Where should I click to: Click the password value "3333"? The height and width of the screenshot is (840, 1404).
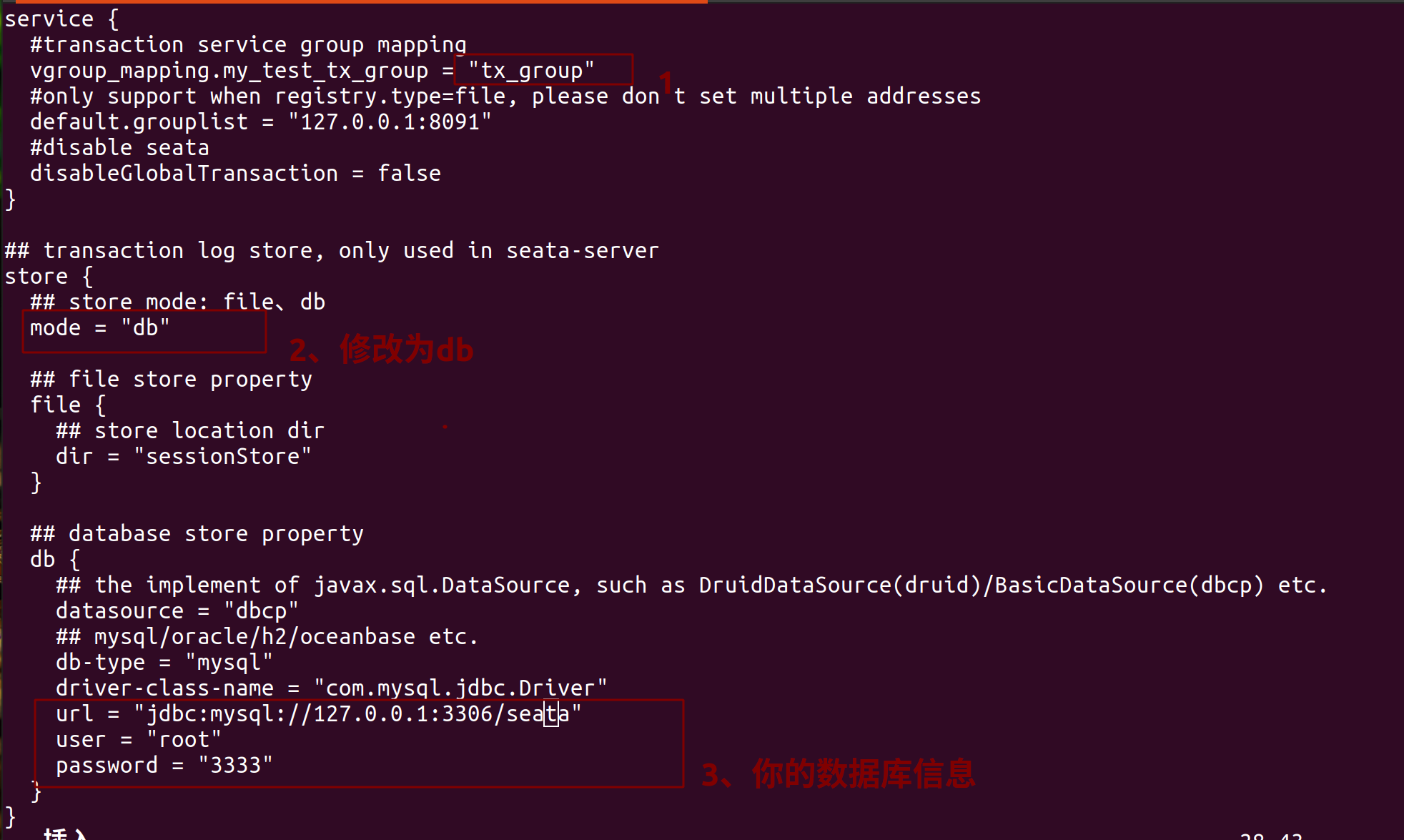(235, 765)
